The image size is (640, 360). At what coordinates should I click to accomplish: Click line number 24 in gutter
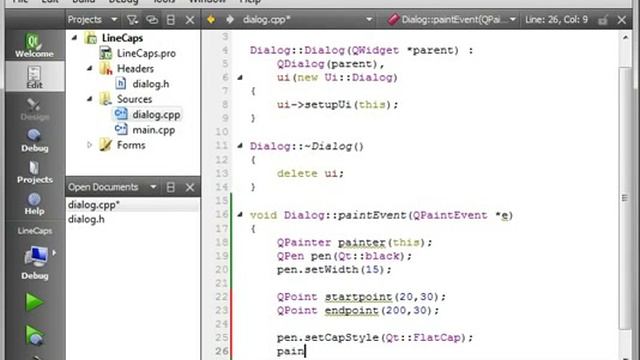coord(222,324)
